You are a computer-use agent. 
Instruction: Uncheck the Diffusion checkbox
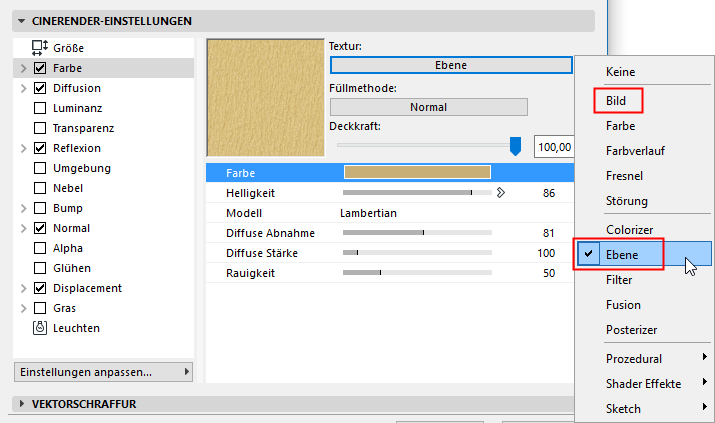(40, 88)
